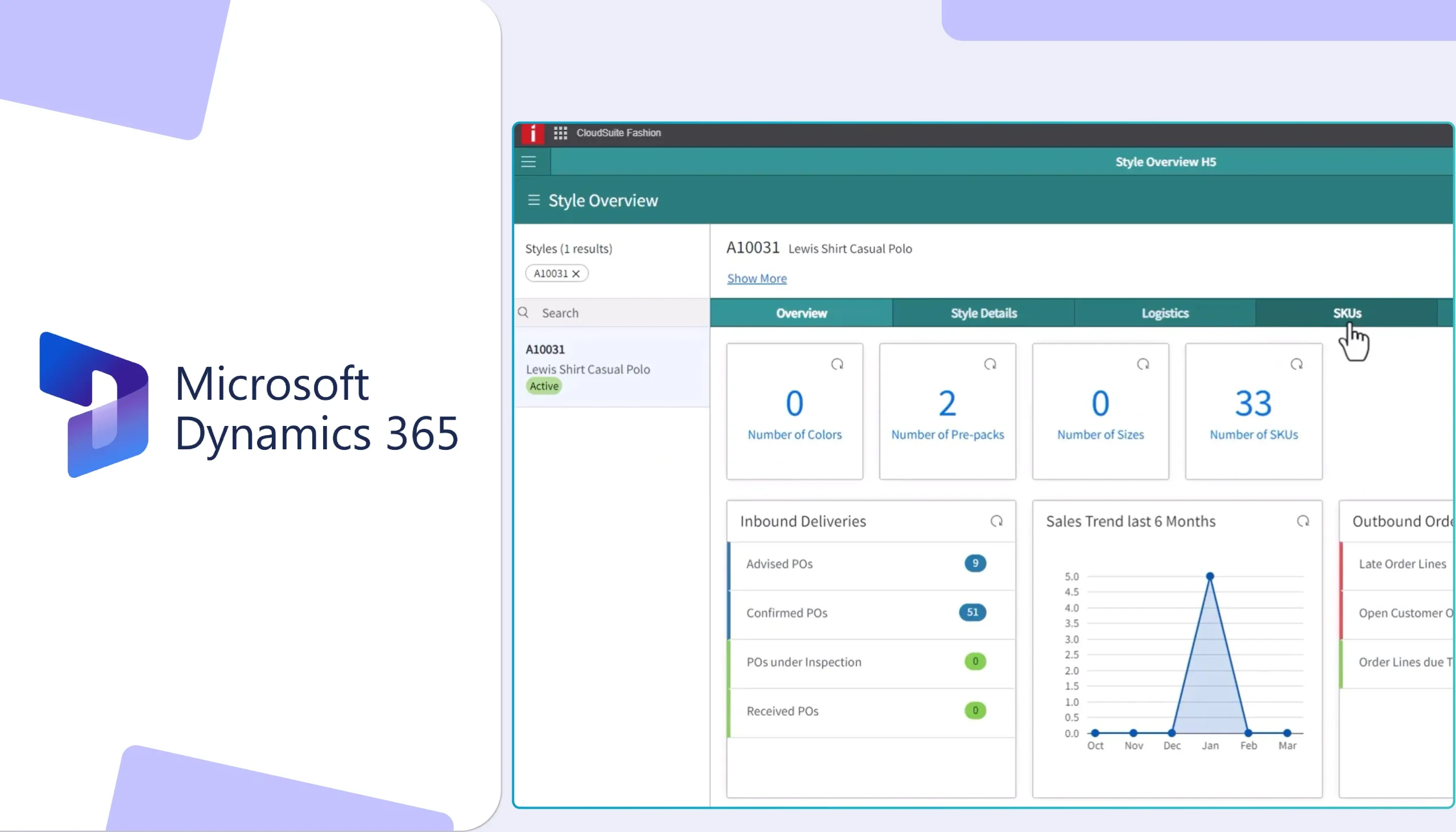Click the search magnifier icon

[523, 313]
